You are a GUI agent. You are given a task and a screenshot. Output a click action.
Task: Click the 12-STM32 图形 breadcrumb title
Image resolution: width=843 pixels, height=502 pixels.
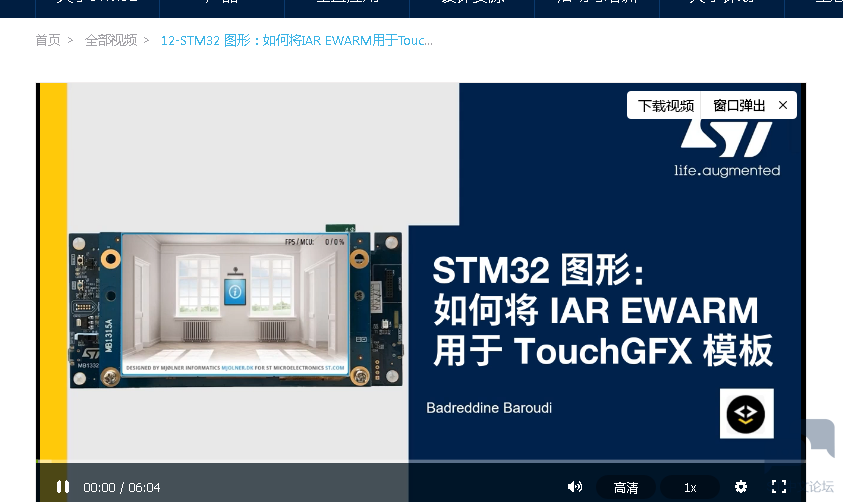(297, 40)
